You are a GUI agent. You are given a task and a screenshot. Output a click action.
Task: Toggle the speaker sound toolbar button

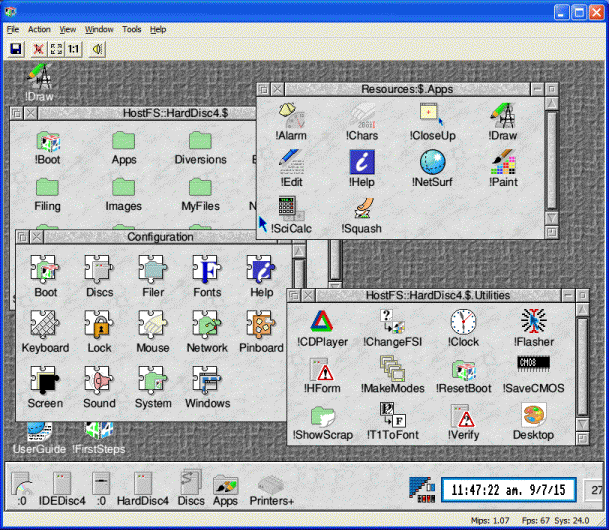97,49
